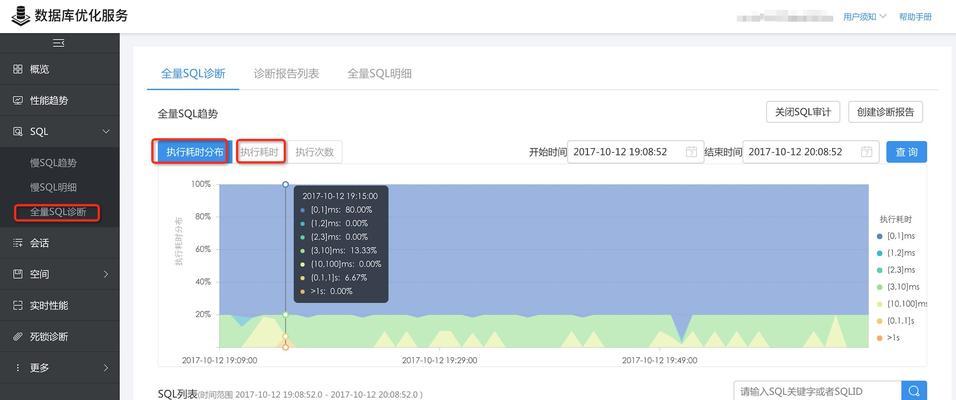Click the 更多 dots icon in sidebar
Screen dimensions: 956x400
tap(18, 368)
